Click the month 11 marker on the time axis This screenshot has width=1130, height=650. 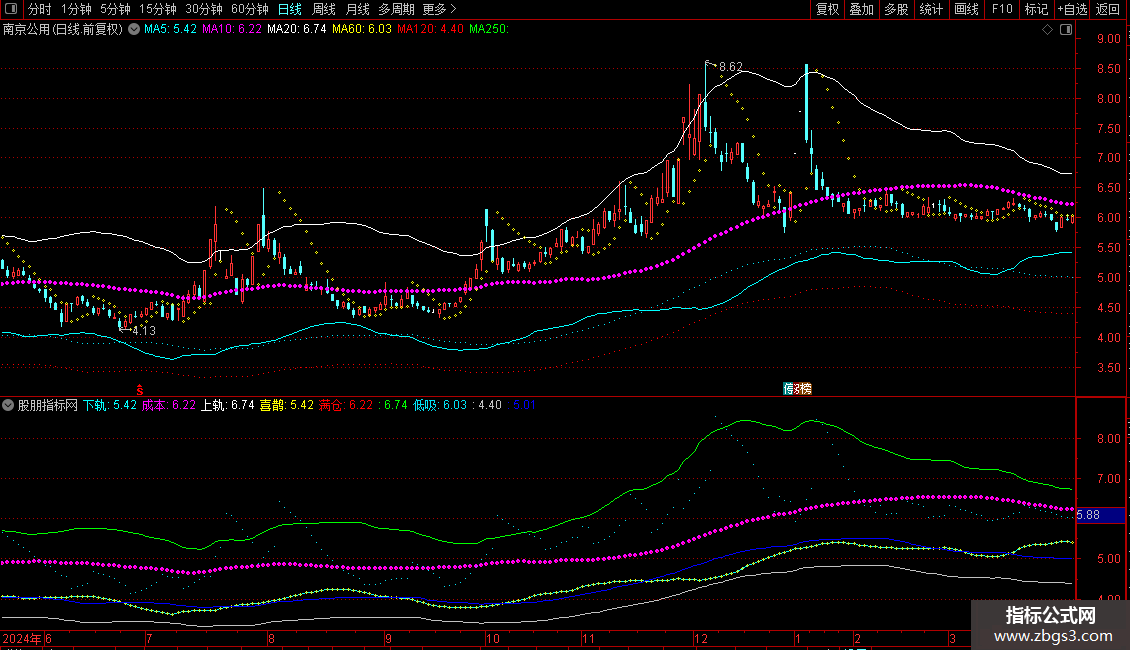[589, 638]
